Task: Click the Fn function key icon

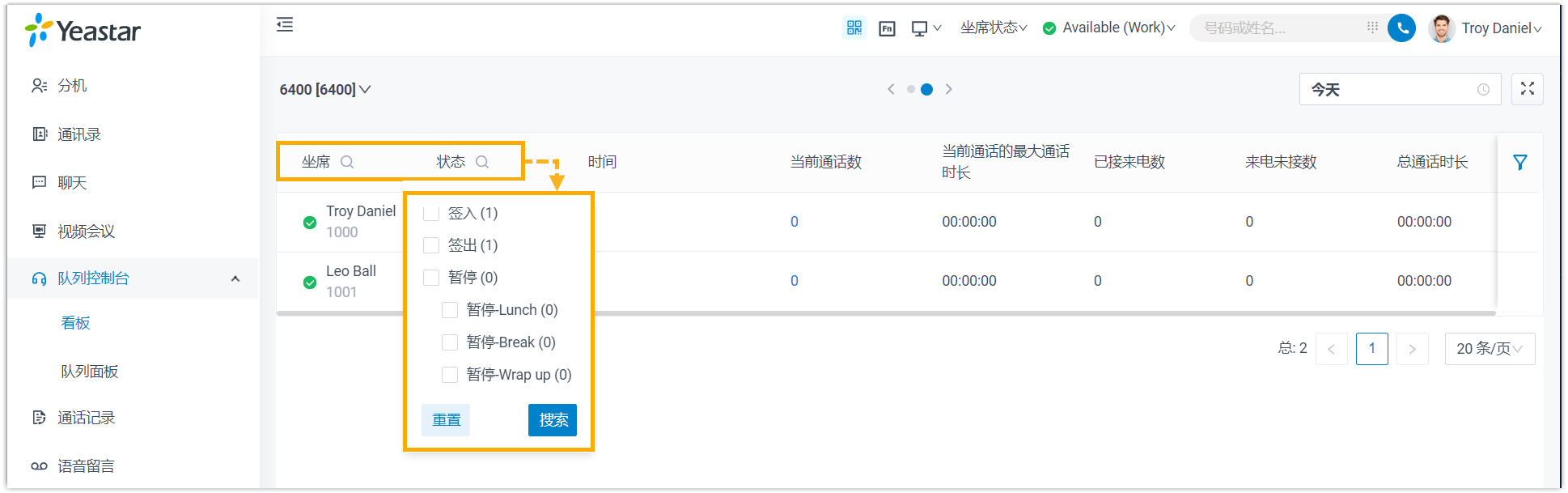Action: (x=887, y=28)
